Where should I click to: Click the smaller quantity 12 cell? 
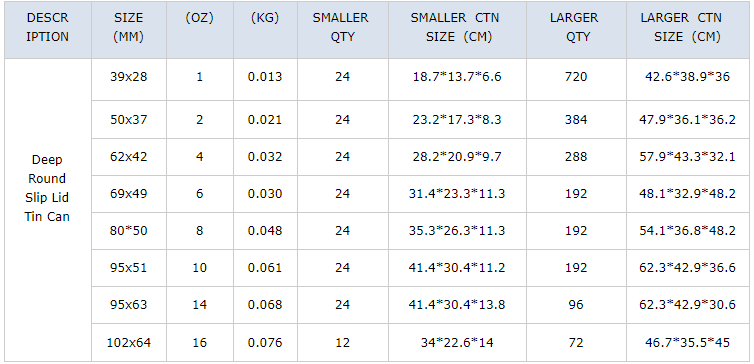click(343, 343)
